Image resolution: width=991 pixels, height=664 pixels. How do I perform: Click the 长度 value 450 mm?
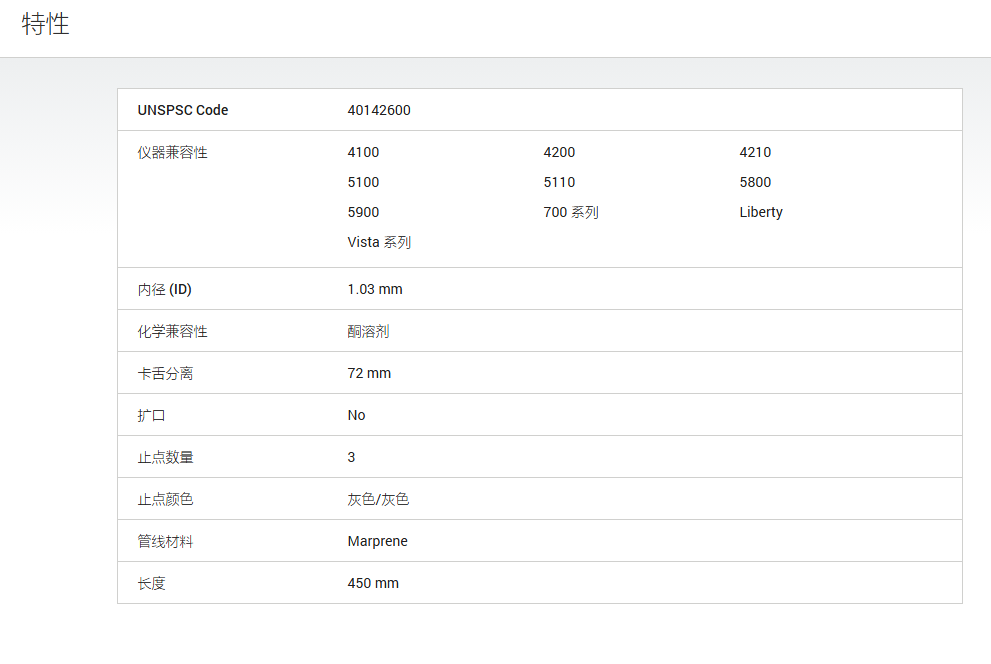pyautogui.click(x=373, y=583)
